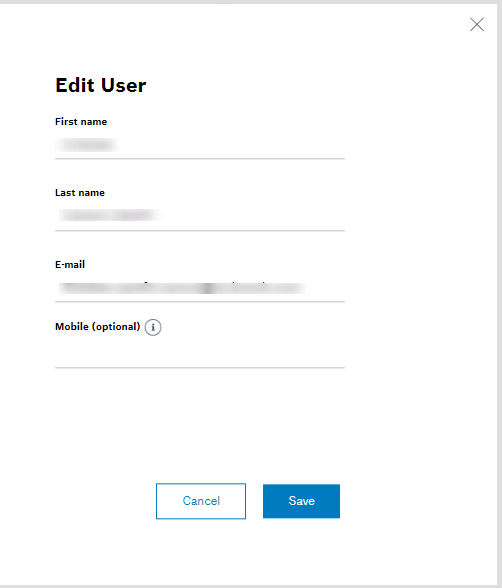Click the Last name label
This screenshot has height=588, width=502.
click(x=80, y=193)
